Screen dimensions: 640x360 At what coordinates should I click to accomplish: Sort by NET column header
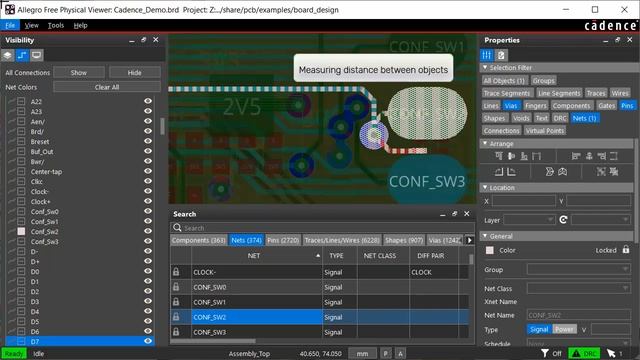(256, 256)
